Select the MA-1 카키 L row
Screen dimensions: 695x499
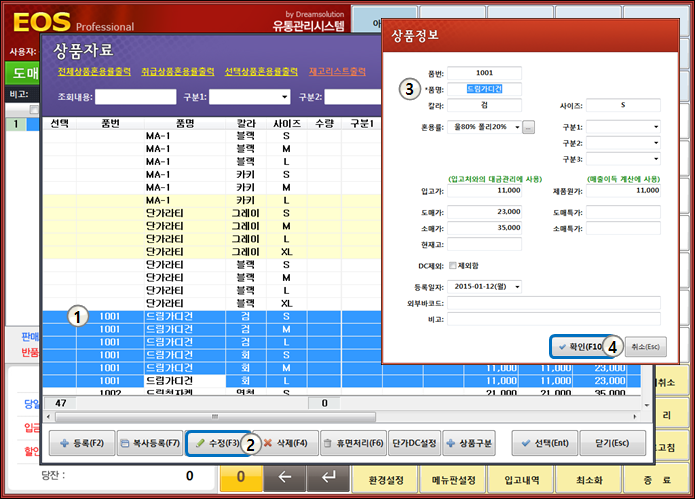(x=212, y=200)
